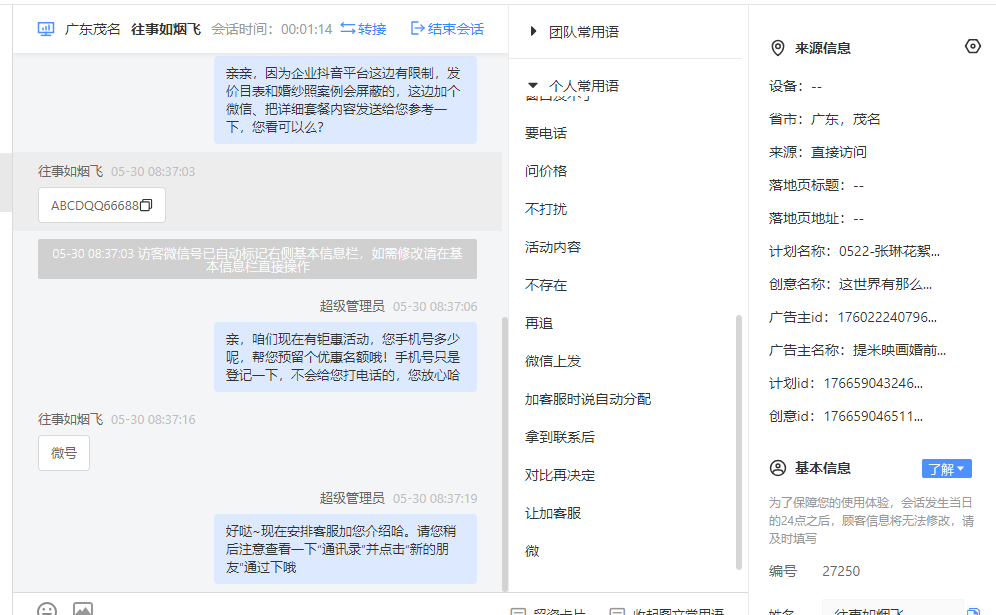Select the 问价格 quick phrase
Image resolution: width=996 pixels, height=615 pixels.
[546, 171]
